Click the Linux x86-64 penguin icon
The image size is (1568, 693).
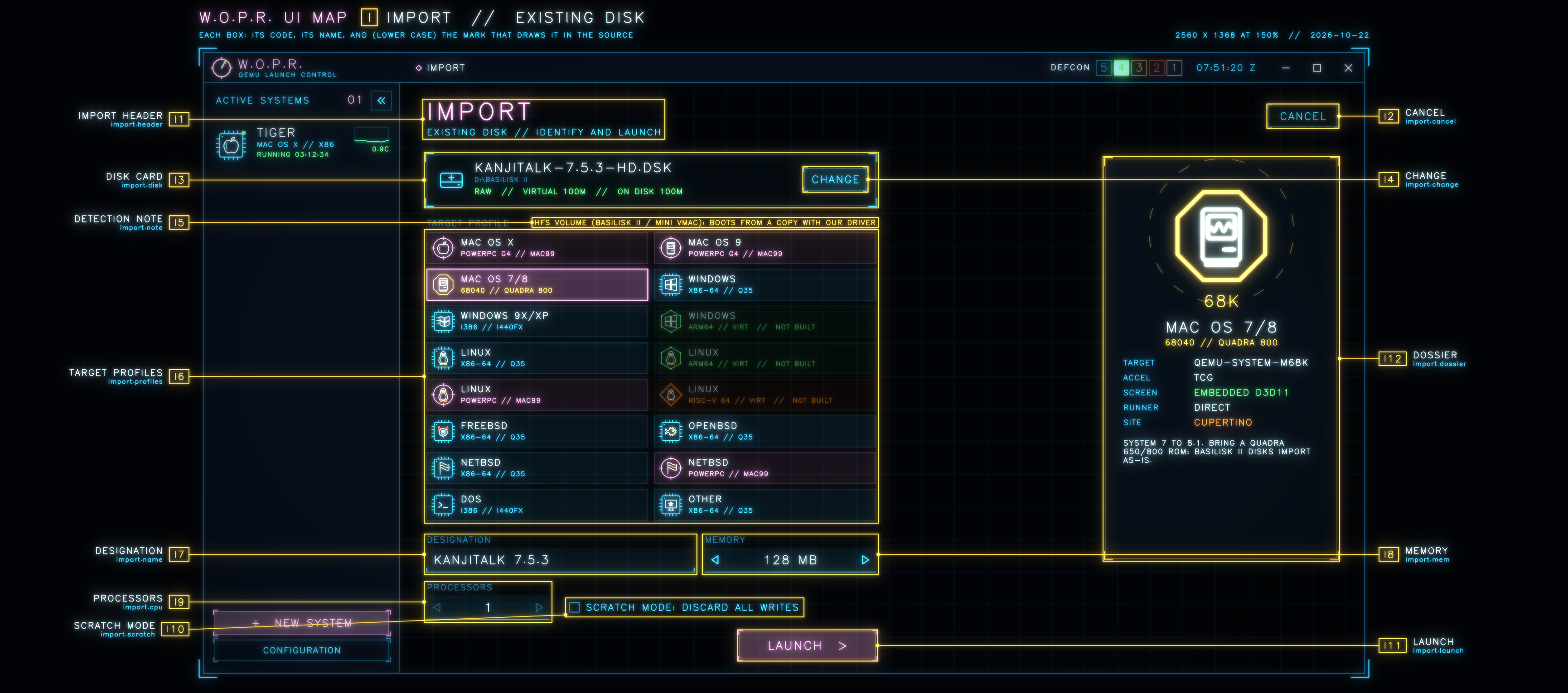click(x=443, y=358)
